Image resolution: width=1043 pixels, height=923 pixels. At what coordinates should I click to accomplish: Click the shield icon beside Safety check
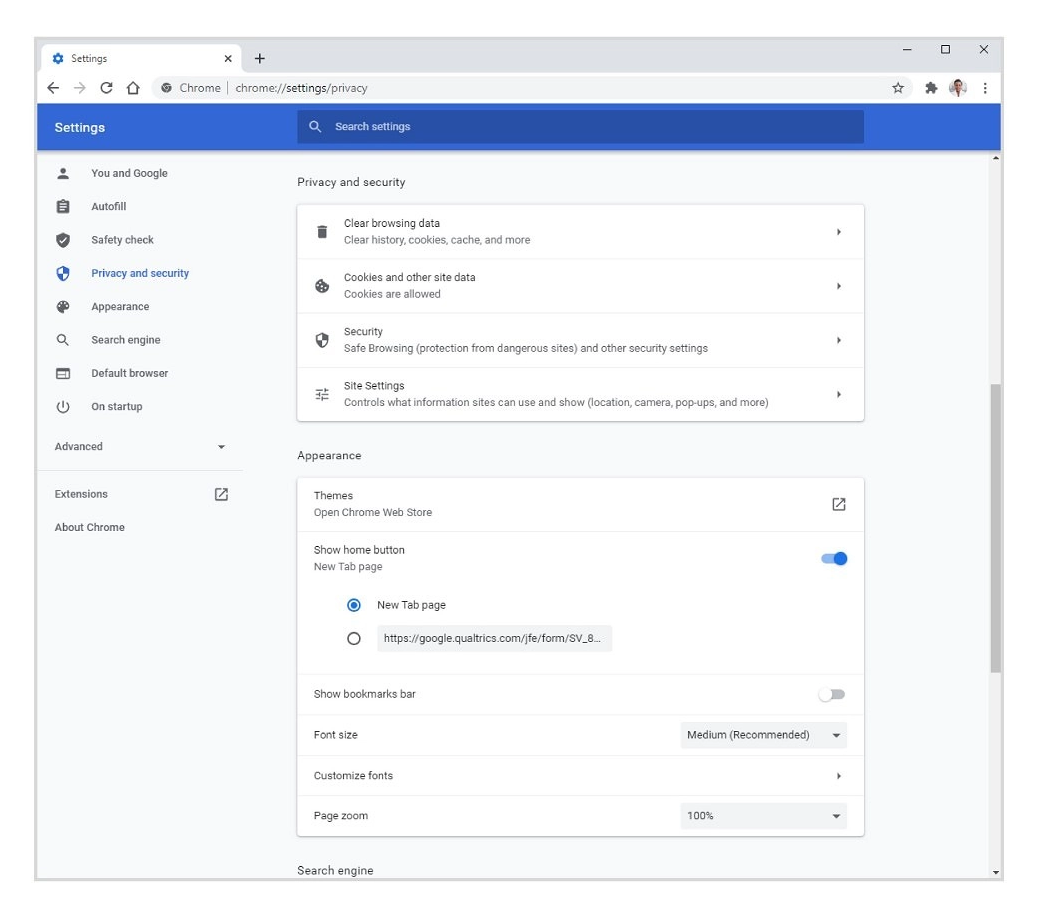(x=63, y=240)
